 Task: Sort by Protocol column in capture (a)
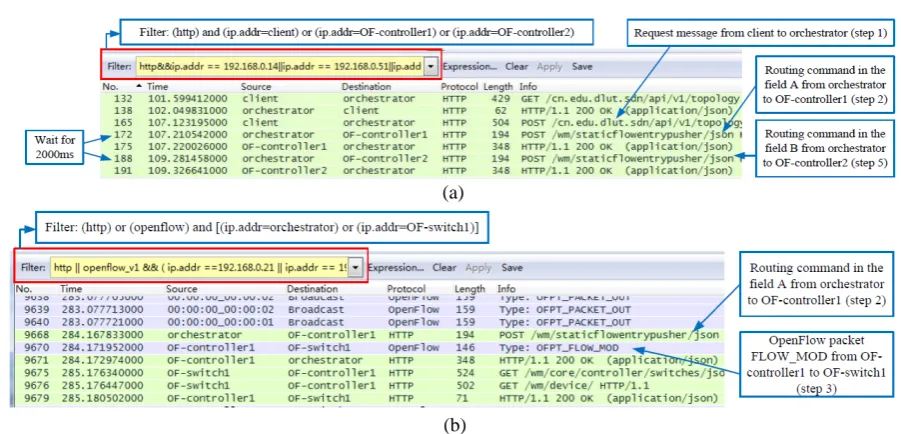click(x=459, y=87)
